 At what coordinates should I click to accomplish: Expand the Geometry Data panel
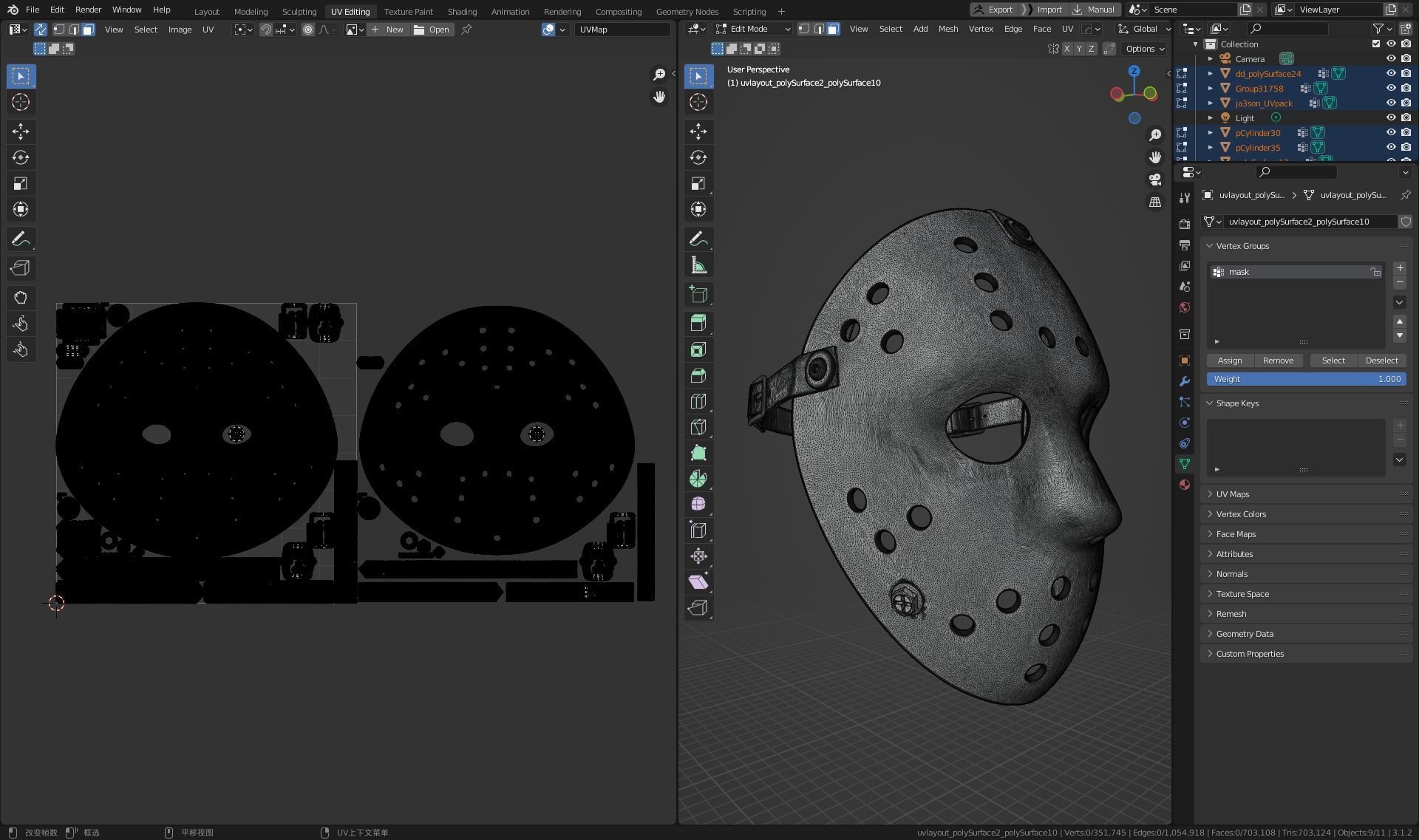pyautogui.click(x=1245, y=634)
